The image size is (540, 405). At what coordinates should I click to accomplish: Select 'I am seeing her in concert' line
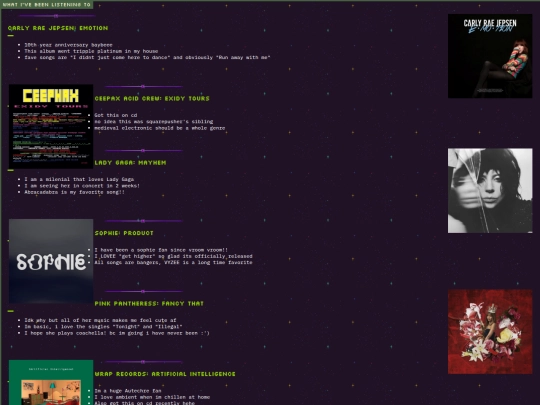pos(82,186)
